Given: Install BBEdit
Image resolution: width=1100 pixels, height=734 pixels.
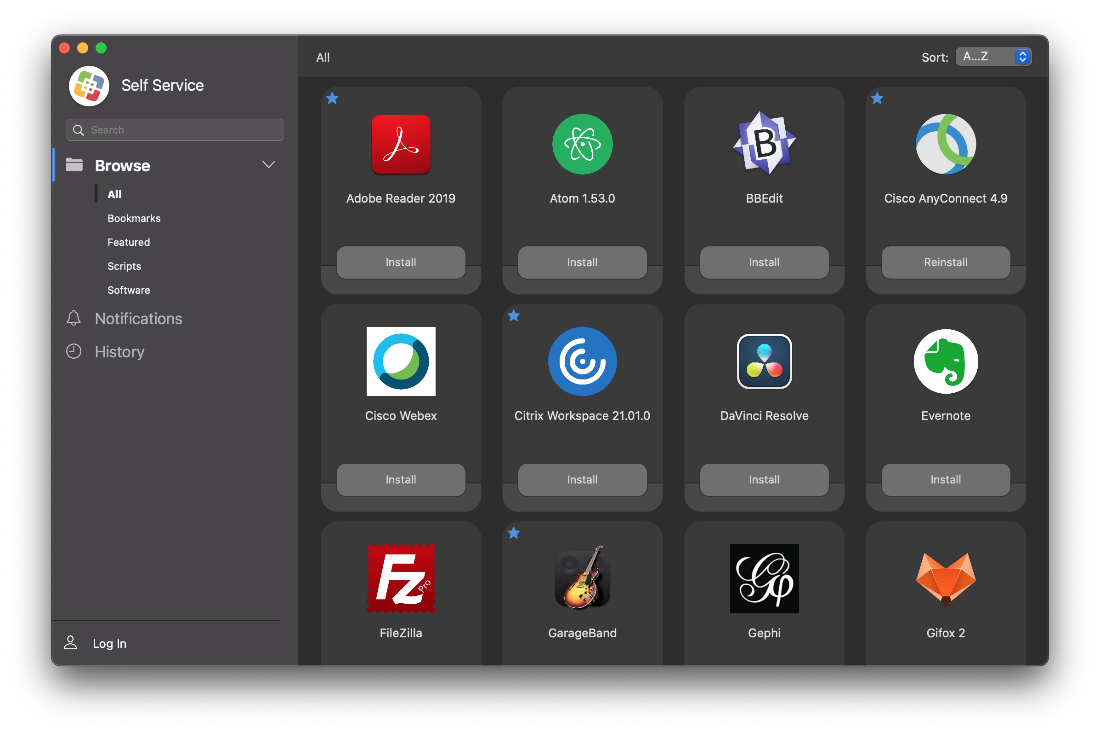Looking at the screenshot, I should point(764,262).
